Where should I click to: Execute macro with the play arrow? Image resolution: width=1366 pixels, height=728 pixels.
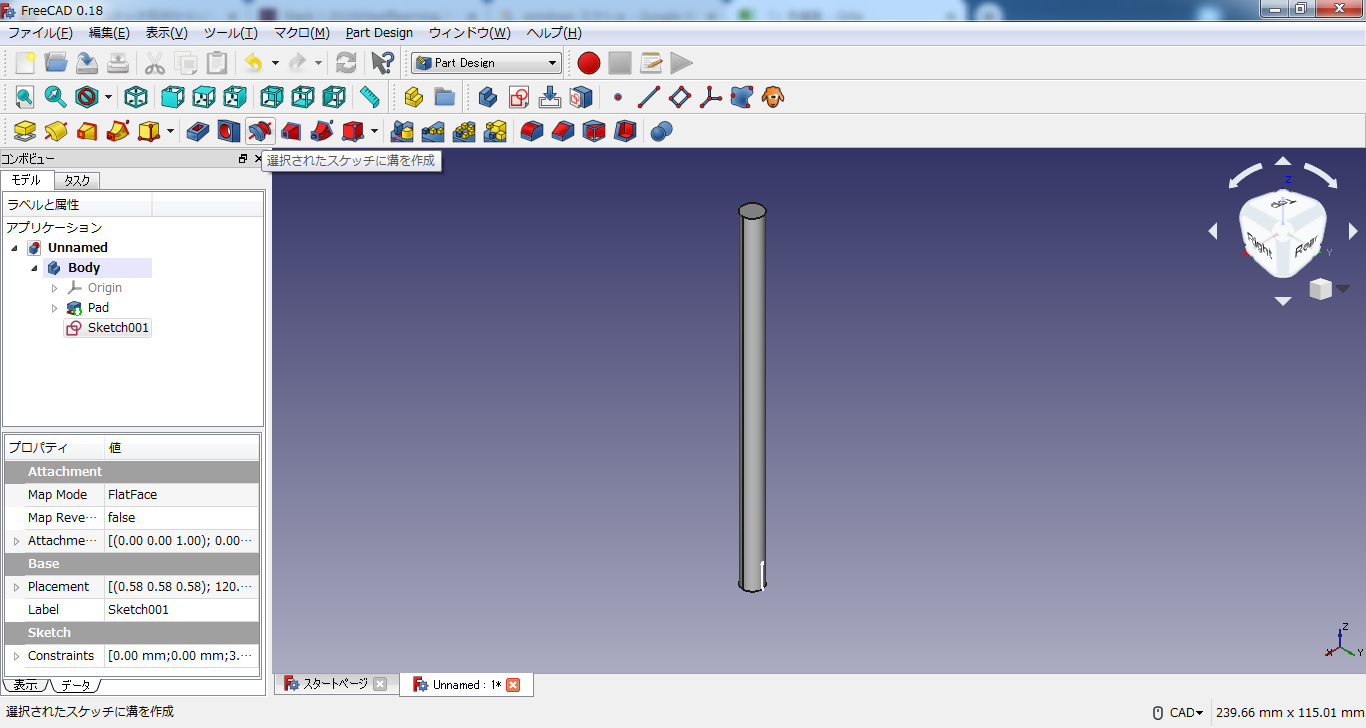(x=682, y=63)
